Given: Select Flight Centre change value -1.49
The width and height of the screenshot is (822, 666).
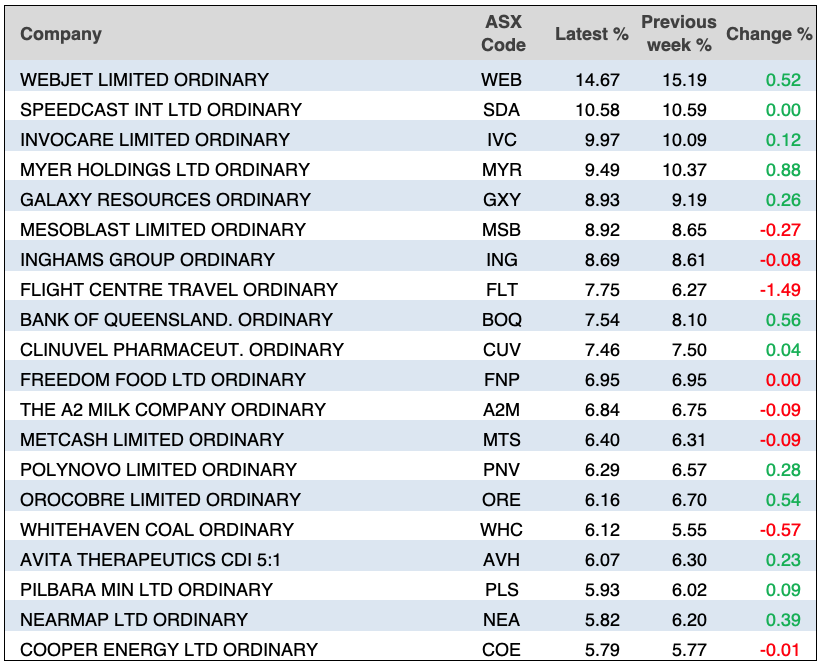Looking at the screenshot, I should click(782, 290).
